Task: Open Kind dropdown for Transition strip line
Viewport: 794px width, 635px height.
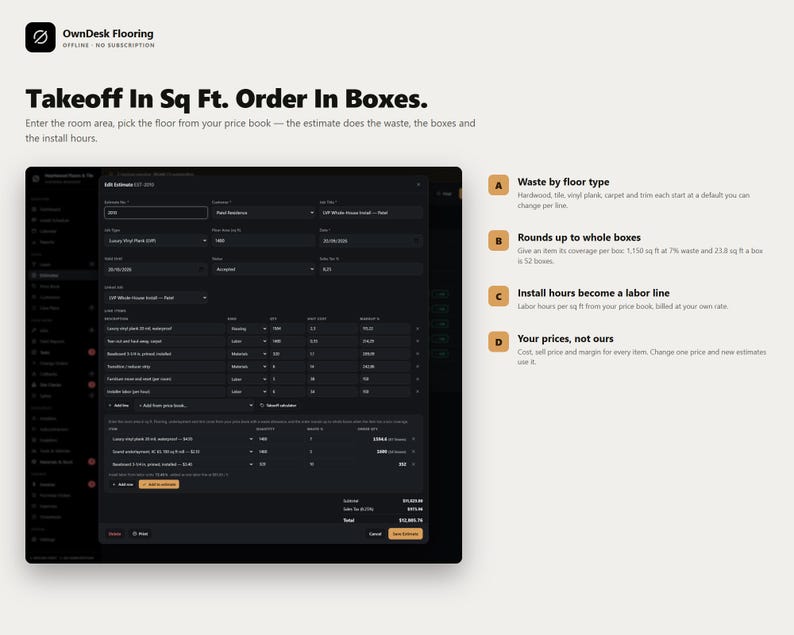Action: click(x=248, y=367)
